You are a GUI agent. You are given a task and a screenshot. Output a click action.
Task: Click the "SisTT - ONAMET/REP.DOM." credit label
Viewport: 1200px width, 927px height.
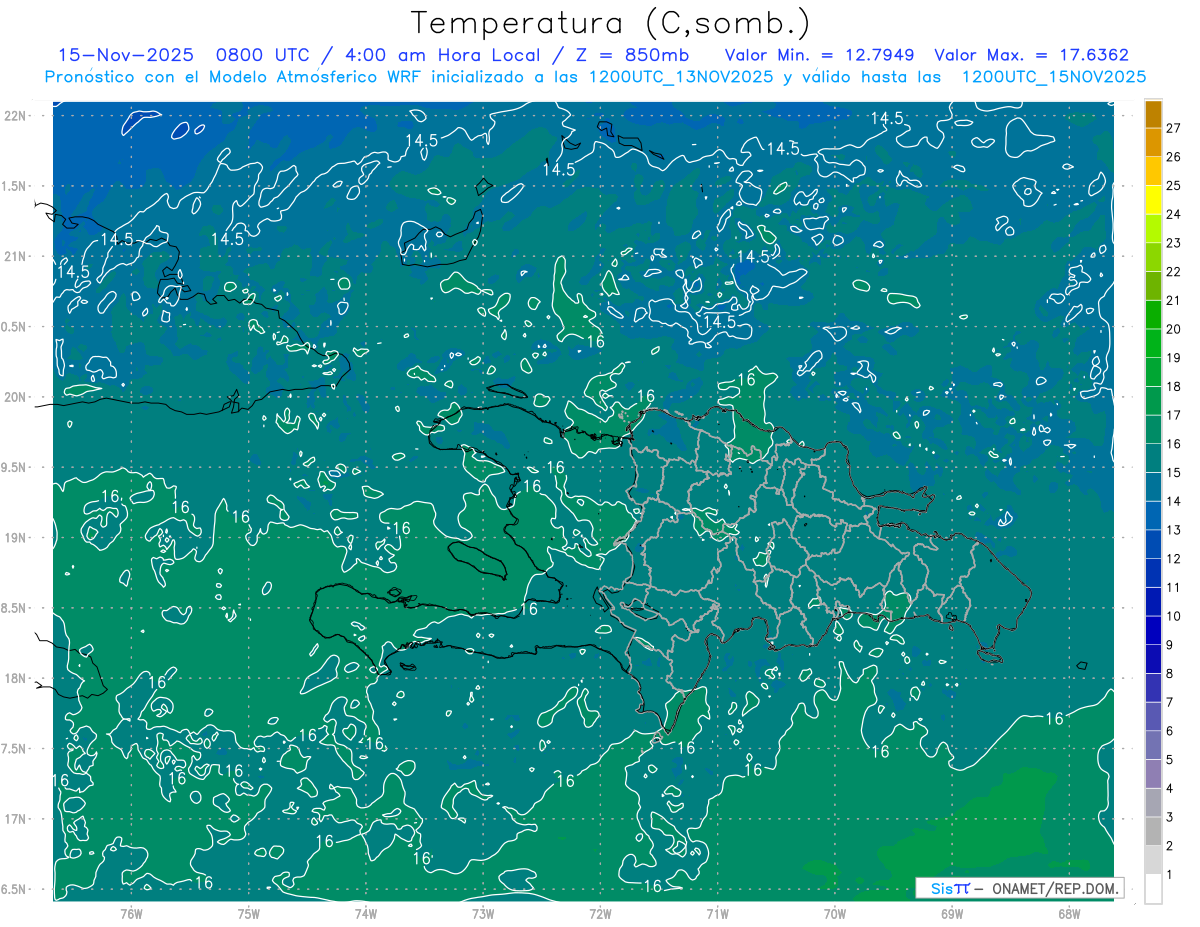coord(1020,888)
